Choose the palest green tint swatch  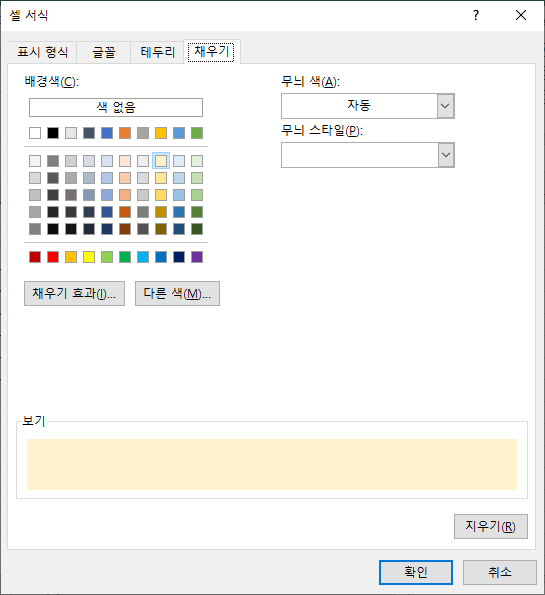click(x=197, y=161)
